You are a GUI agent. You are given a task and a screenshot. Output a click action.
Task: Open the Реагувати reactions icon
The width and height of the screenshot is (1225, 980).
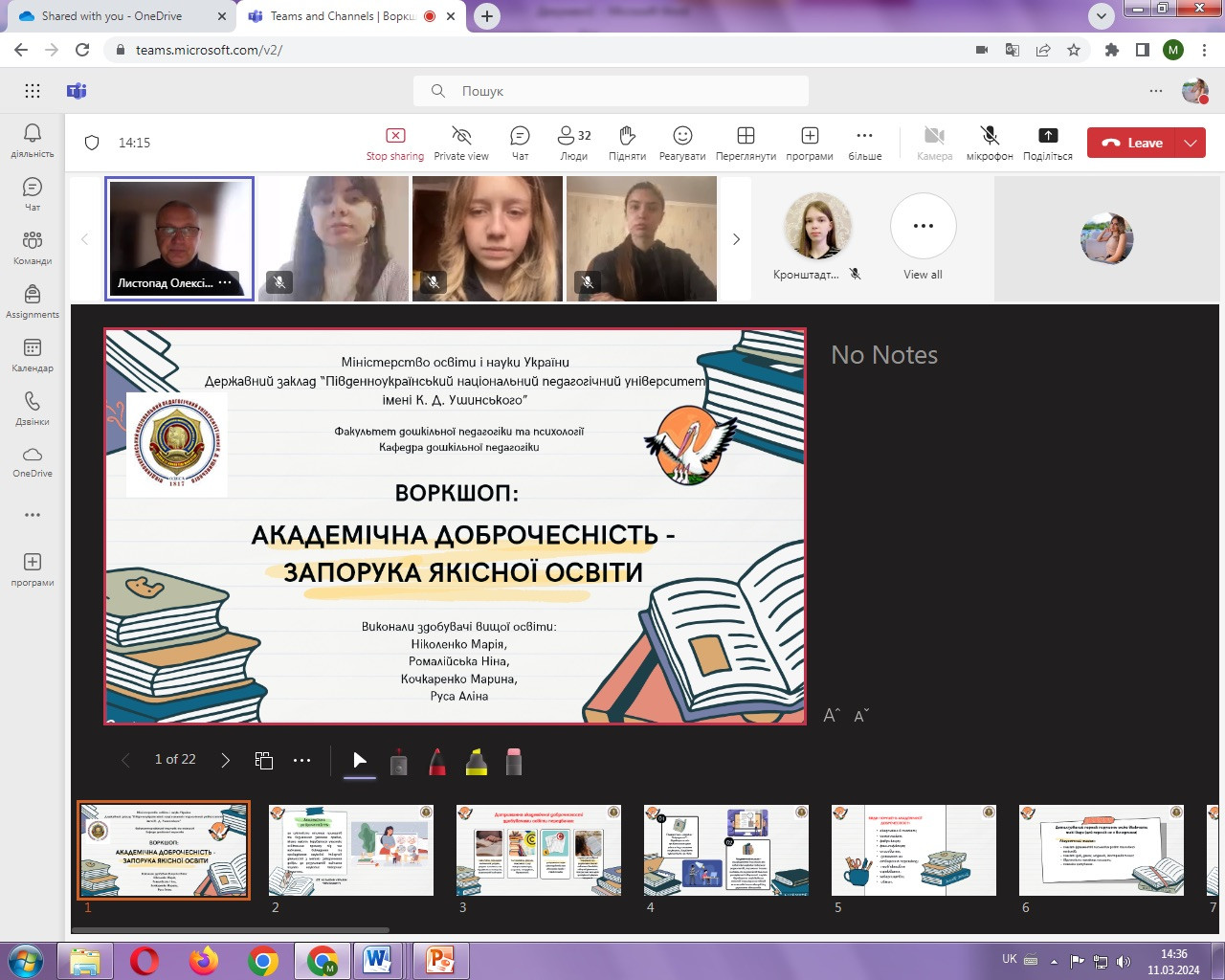click(x=682, y=142)
